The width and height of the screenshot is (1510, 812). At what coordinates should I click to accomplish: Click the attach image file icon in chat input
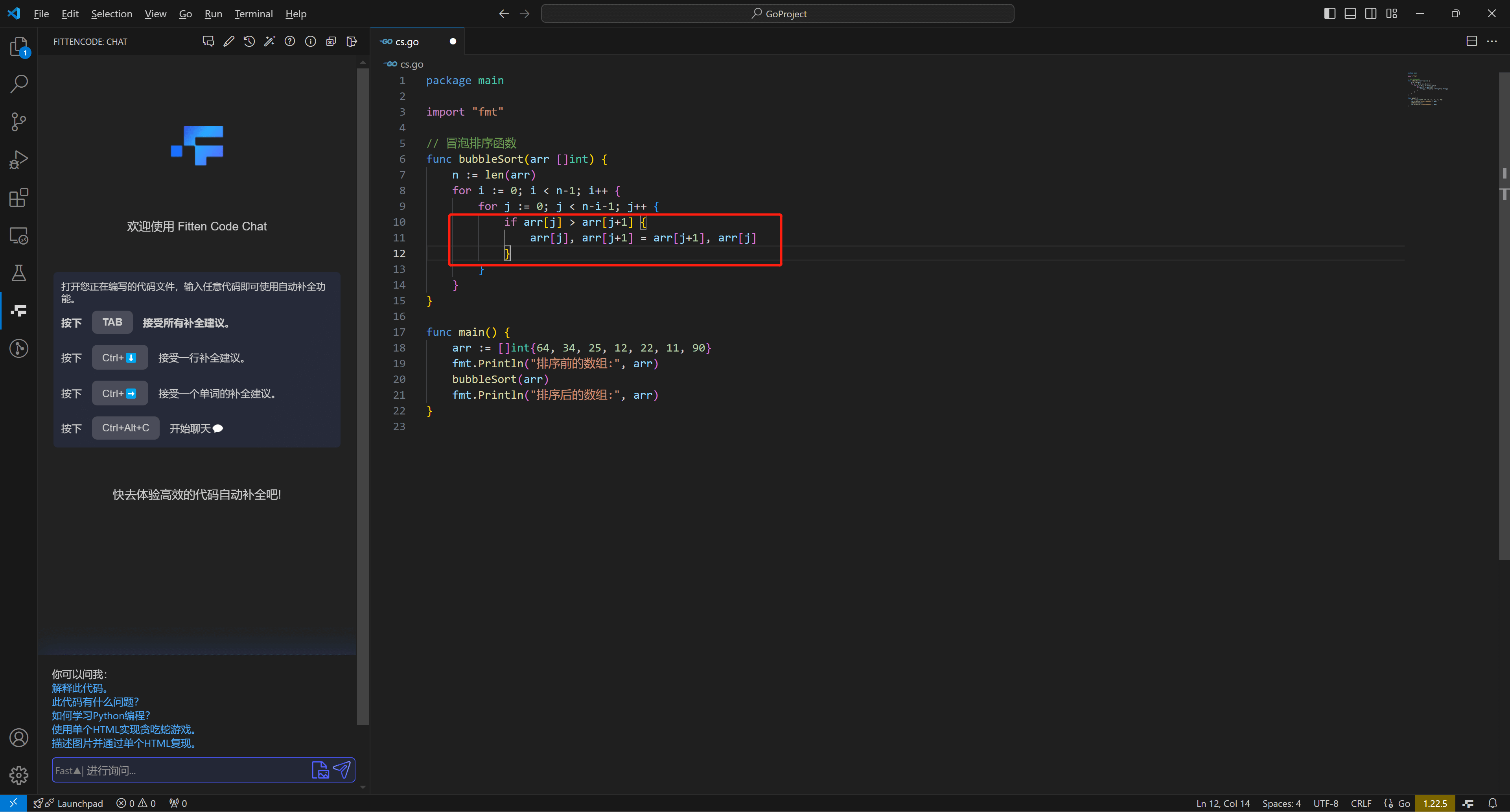point(320,769)
